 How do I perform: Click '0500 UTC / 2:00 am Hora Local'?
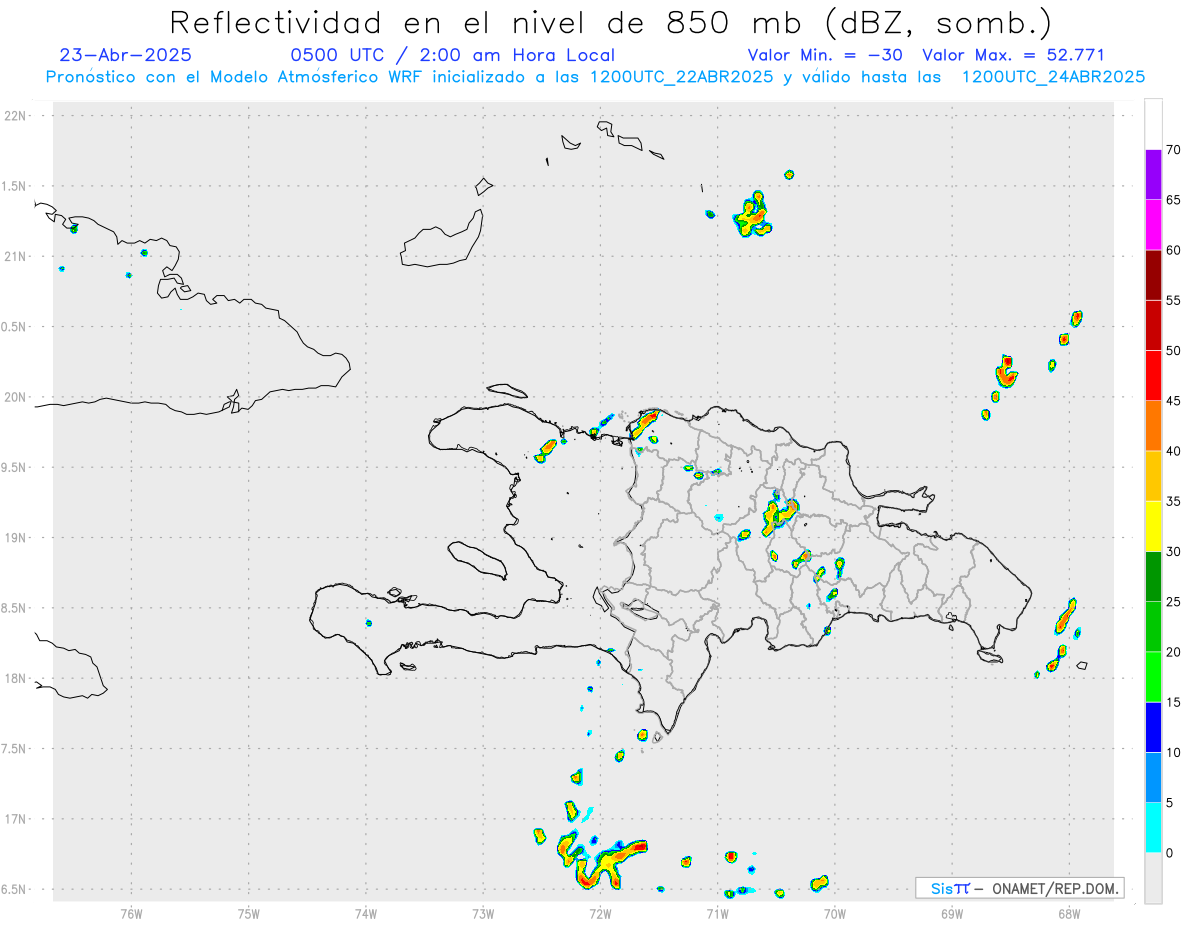(452, 55)
